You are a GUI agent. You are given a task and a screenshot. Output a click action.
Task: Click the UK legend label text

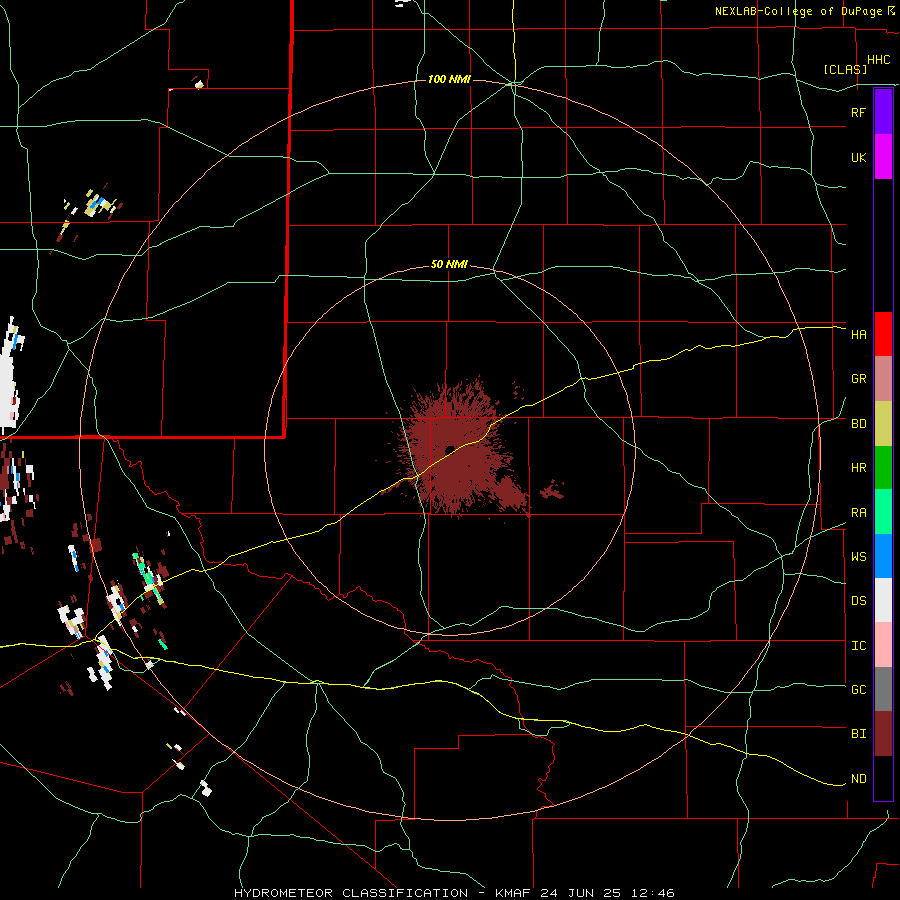pyautogui.click(x=858, y=157)
